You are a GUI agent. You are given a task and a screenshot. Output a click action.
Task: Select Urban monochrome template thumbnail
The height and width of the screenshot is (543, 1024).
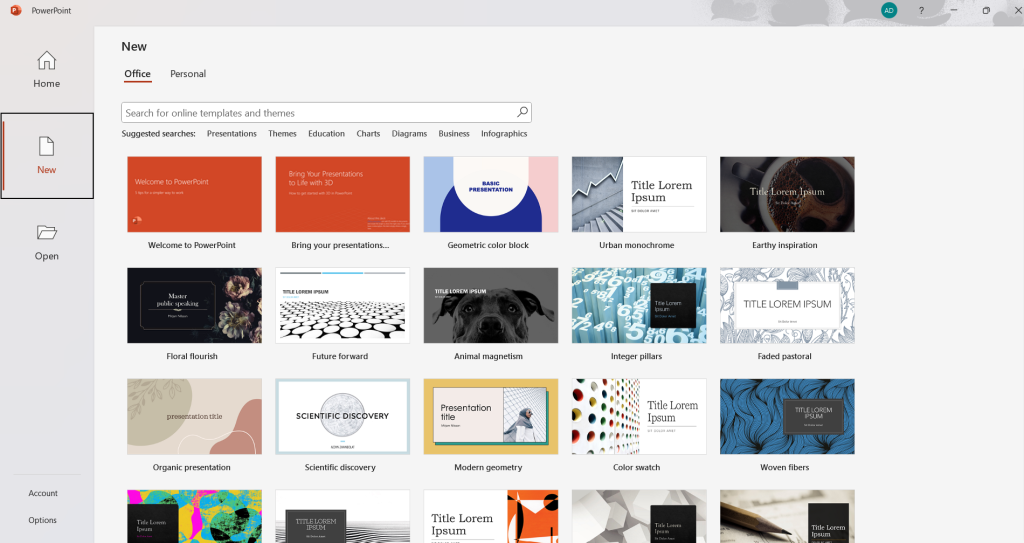(639, 194)
